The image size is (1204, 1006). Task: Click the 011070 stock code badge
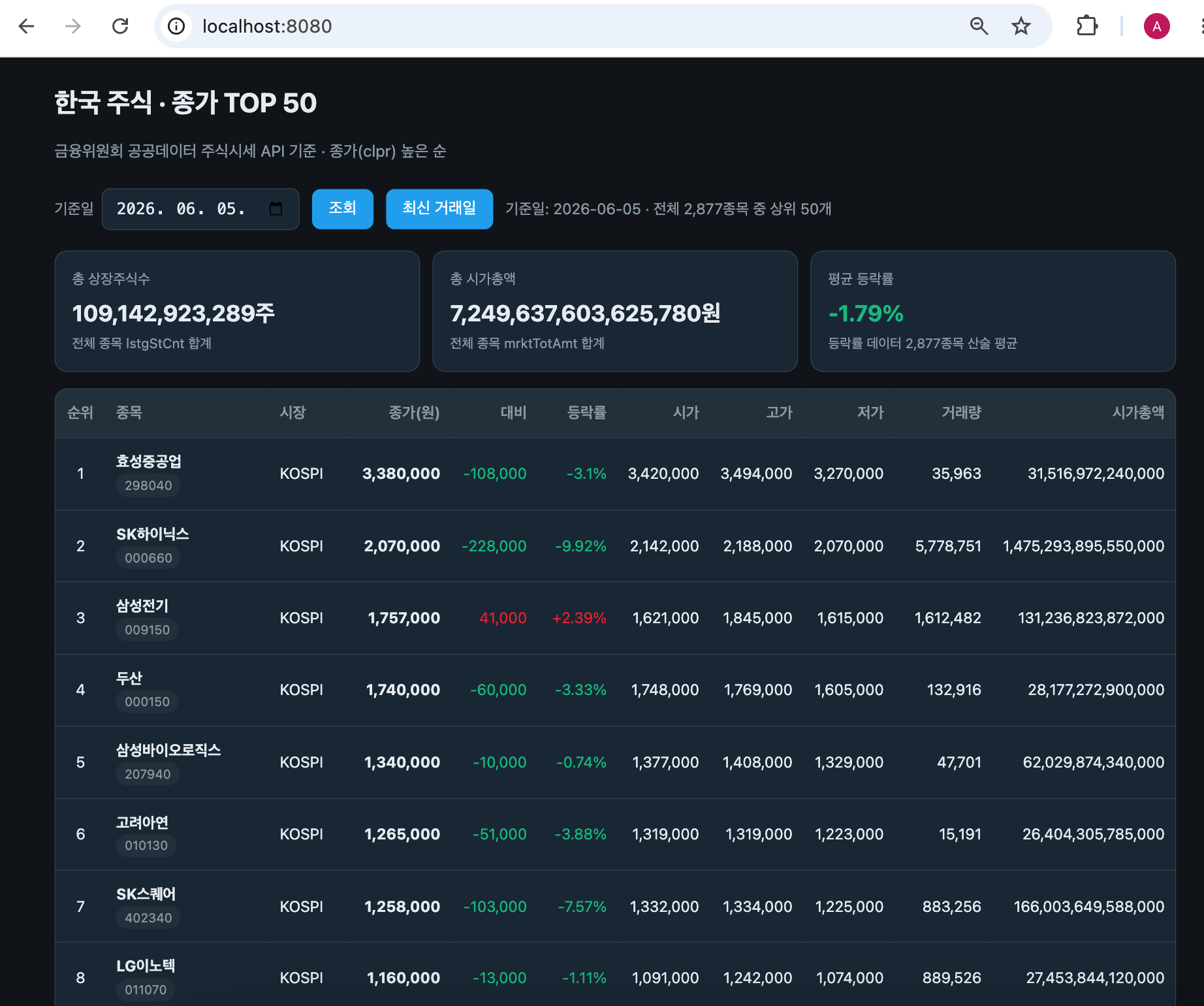click(x=146, y=990)
